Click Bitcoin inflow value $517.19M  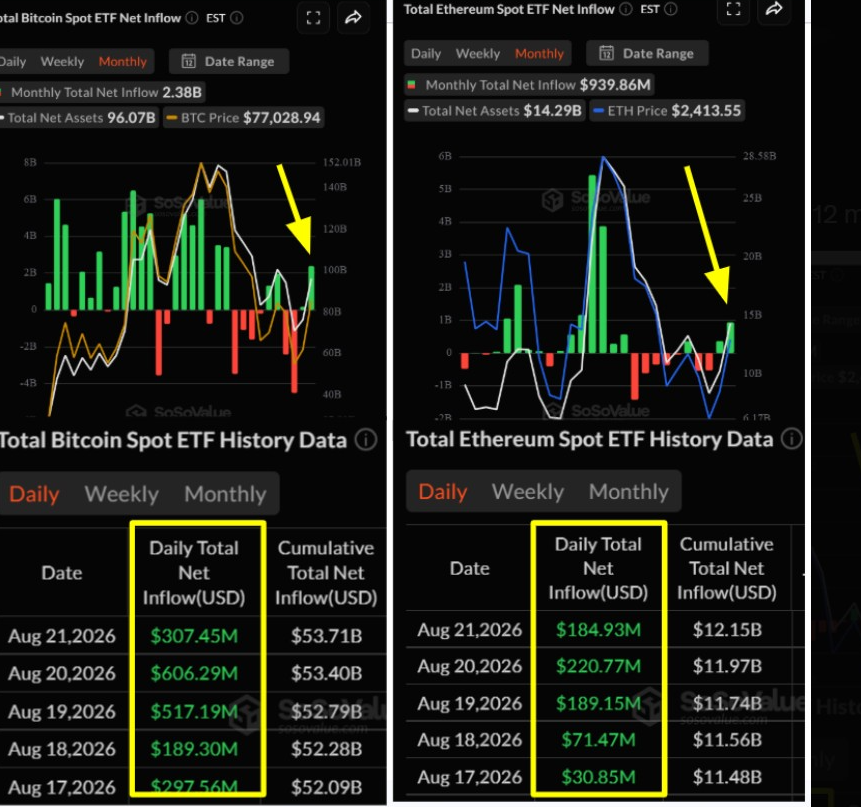click(194, 711)
